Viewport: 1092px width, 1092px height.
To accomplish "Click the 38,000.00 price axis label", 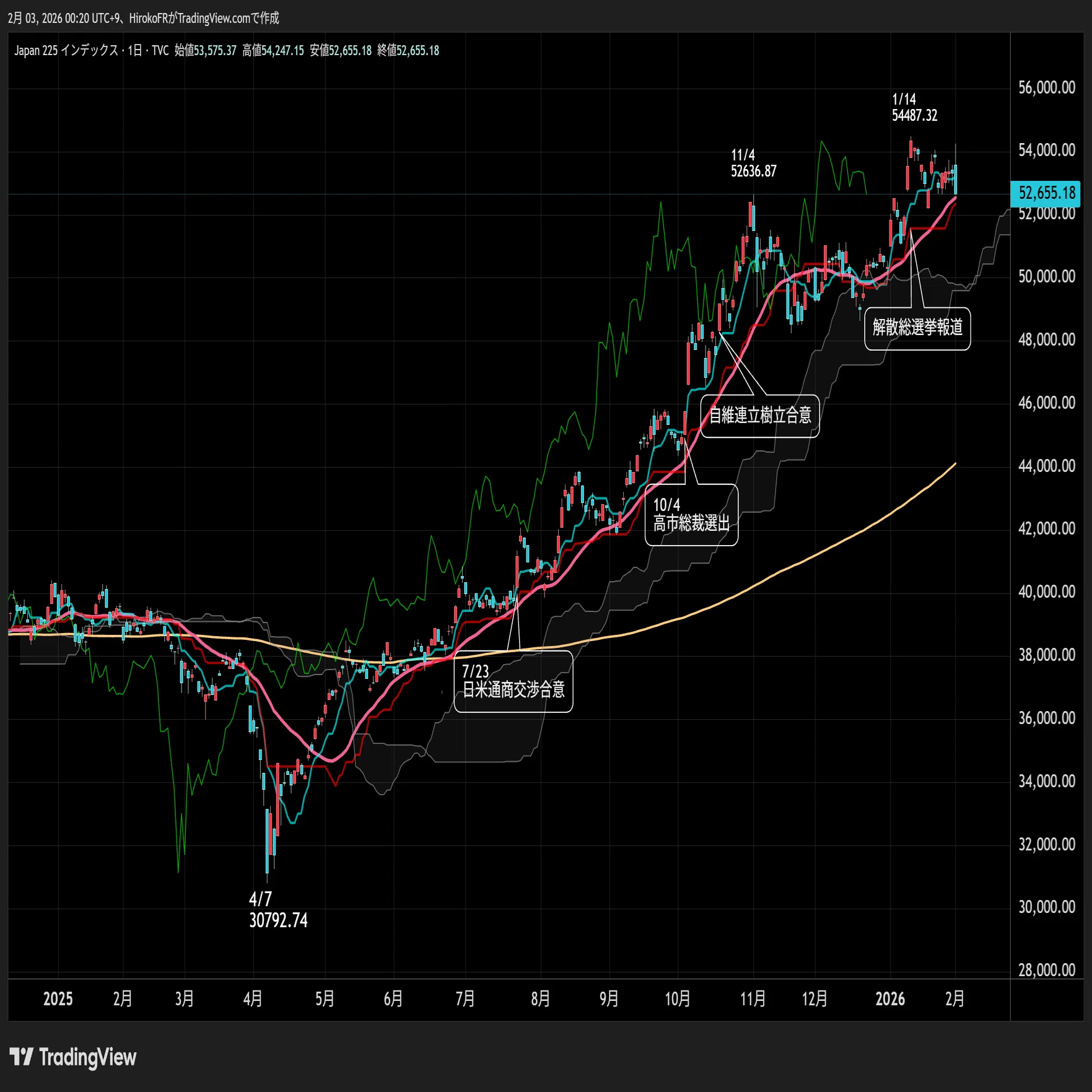I will (x=1047, y=655).
